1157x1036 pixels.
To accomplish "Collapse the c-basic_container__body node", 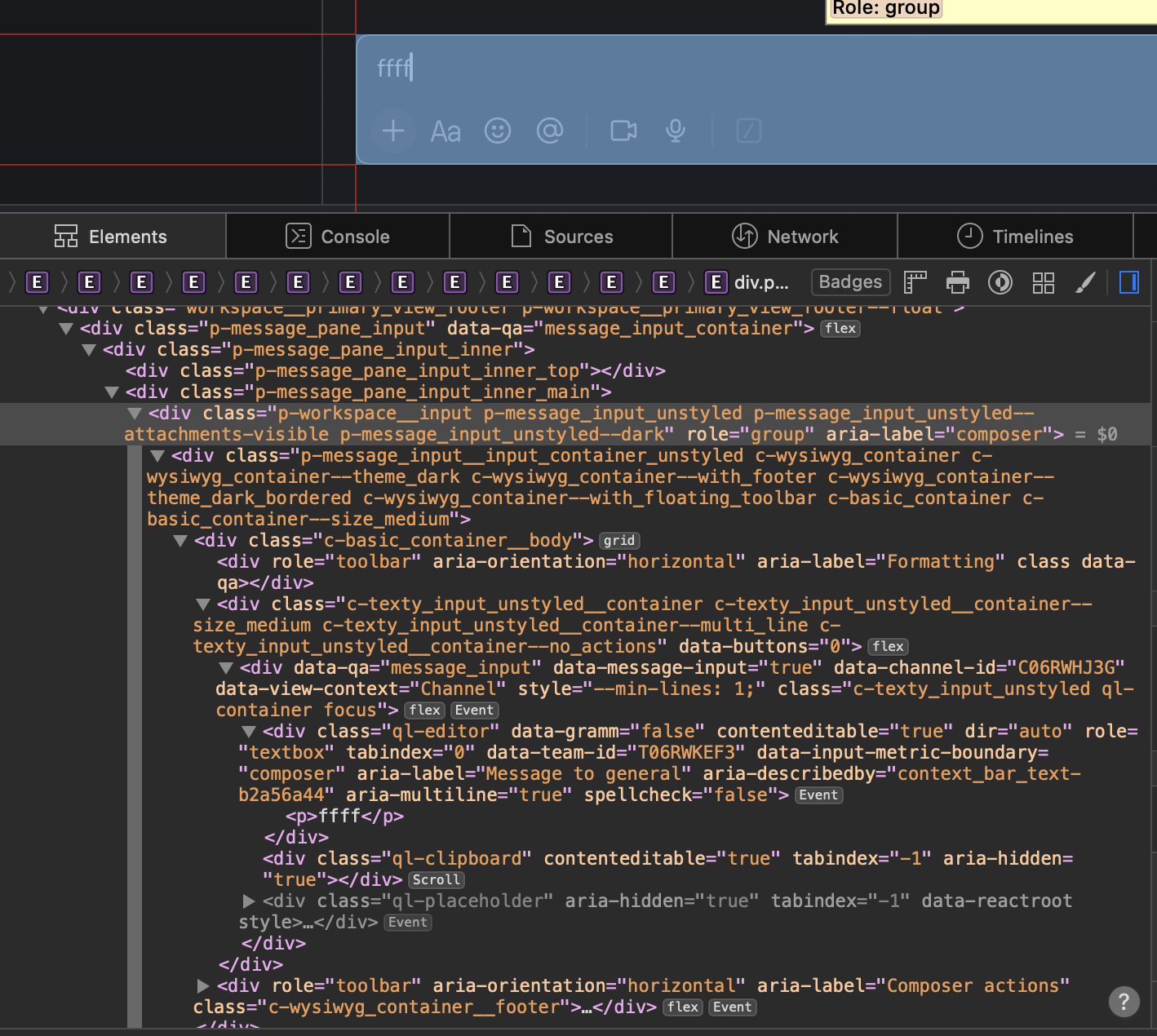I will (x=180, y=541).
